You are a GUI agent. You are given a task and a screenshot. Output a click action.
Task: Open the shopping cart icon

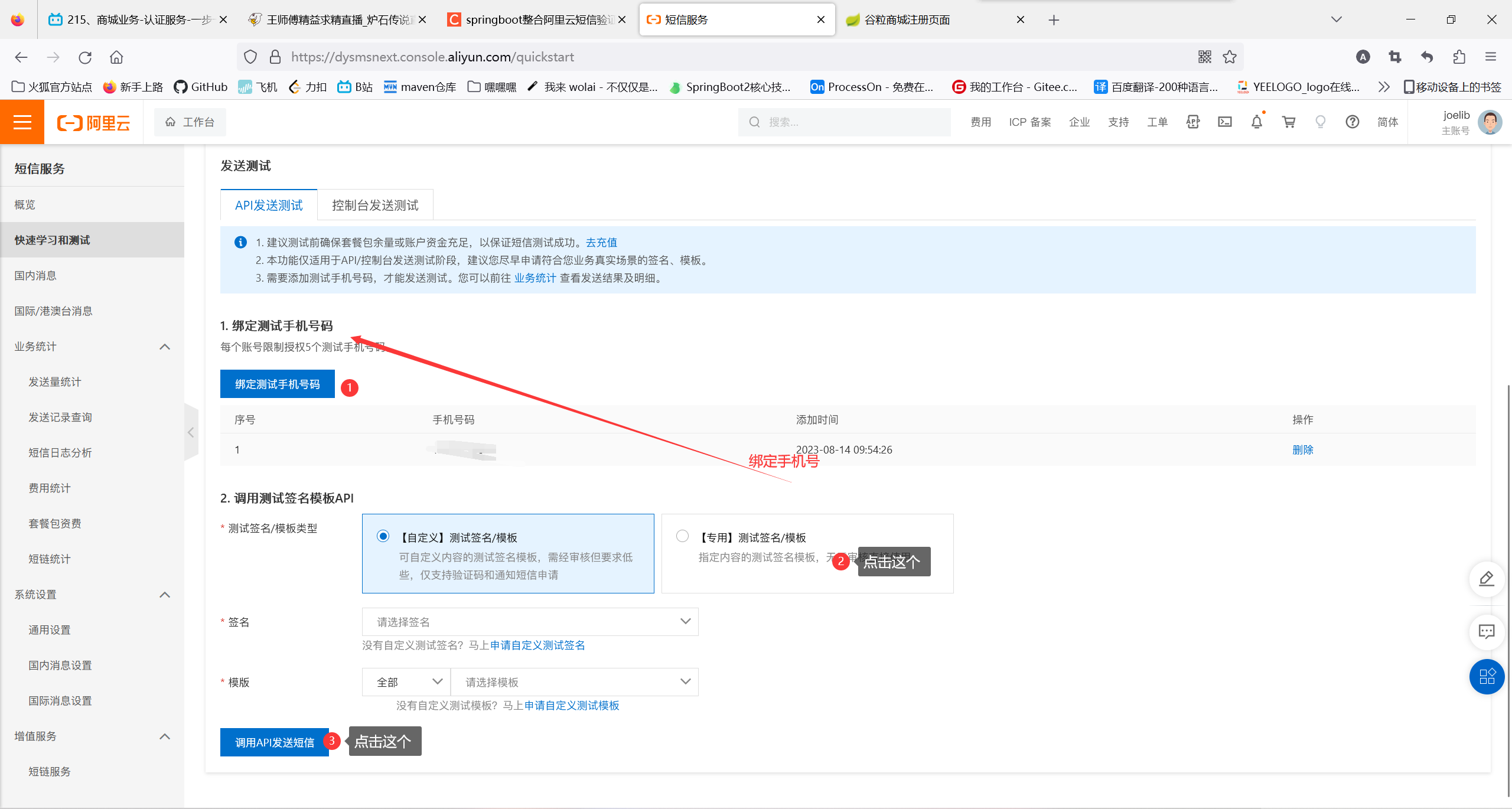(1288, 122)
